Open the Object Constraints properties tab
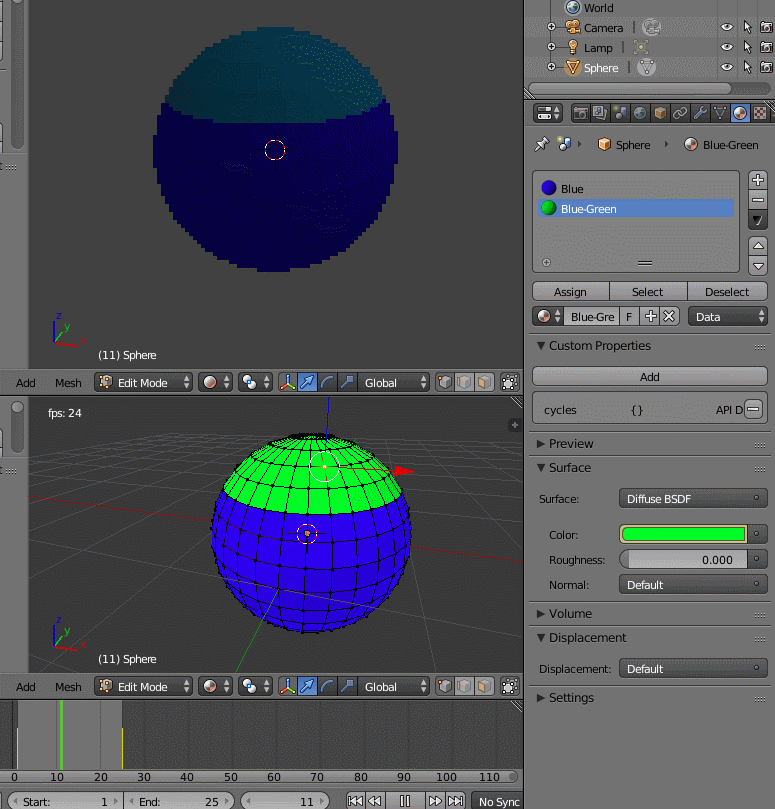This screenshot has height=809, width=775. 680,113
